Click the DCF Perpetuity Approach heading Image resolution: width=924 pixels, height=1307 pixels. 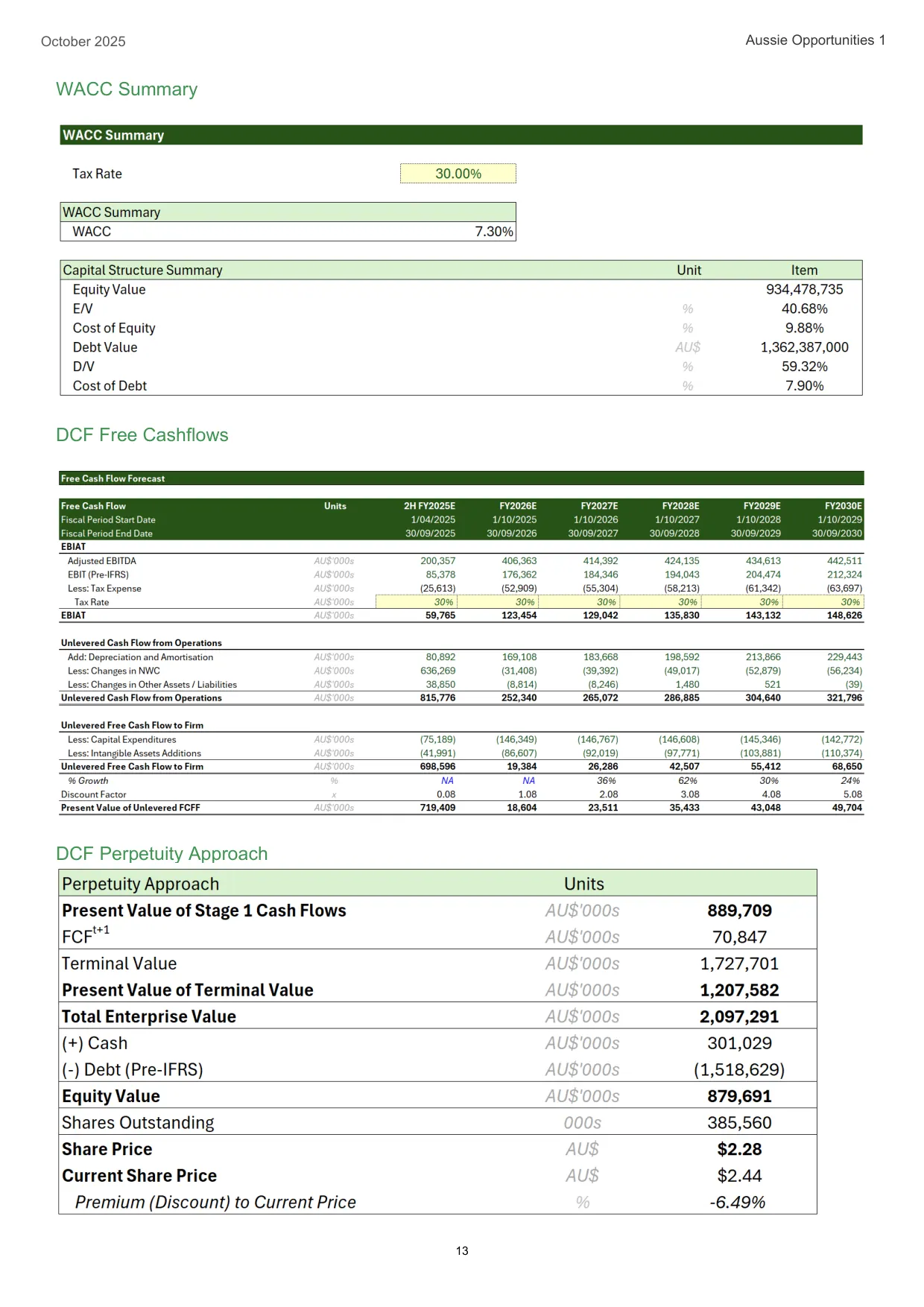point(162,854)
